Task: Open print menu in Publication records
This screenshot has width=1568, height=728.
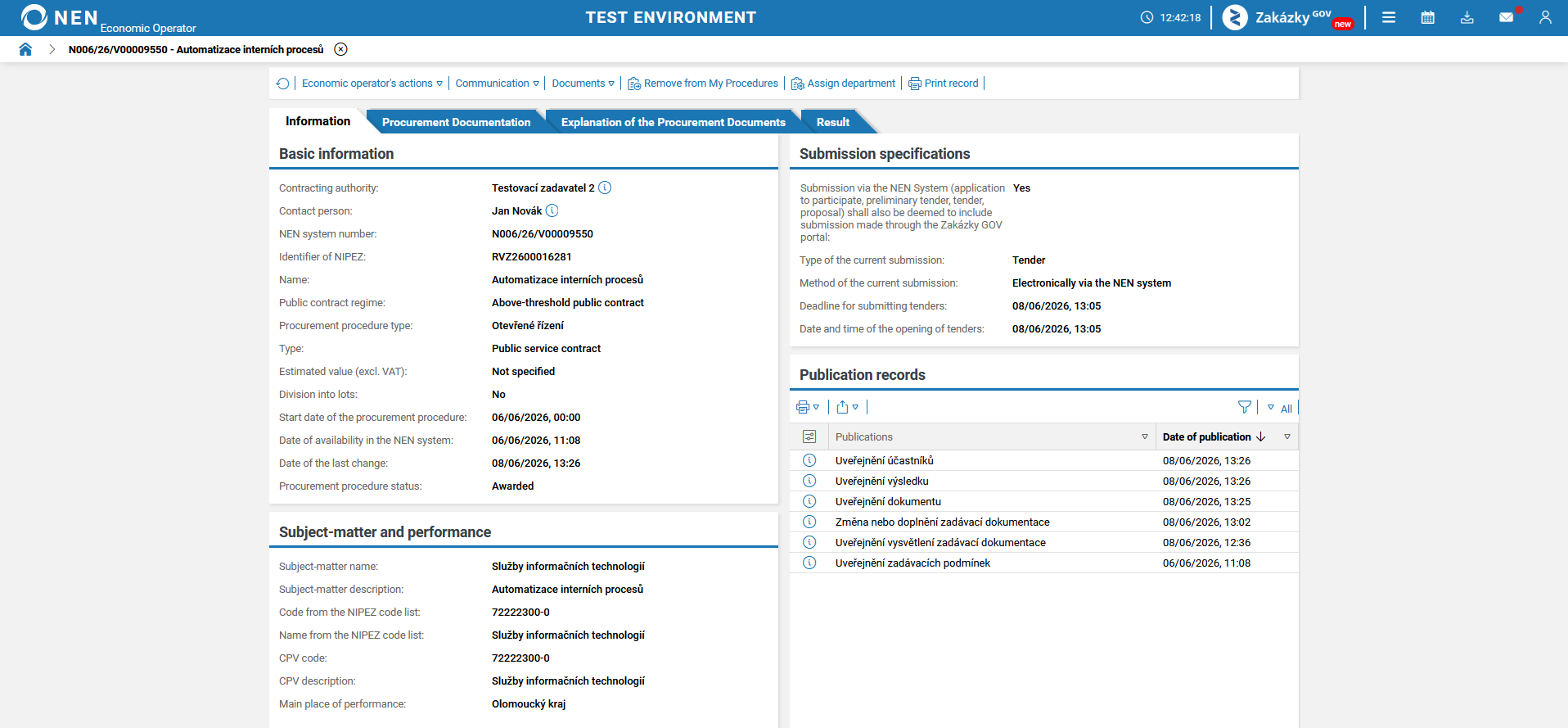Action: click(x=808, y=407)
